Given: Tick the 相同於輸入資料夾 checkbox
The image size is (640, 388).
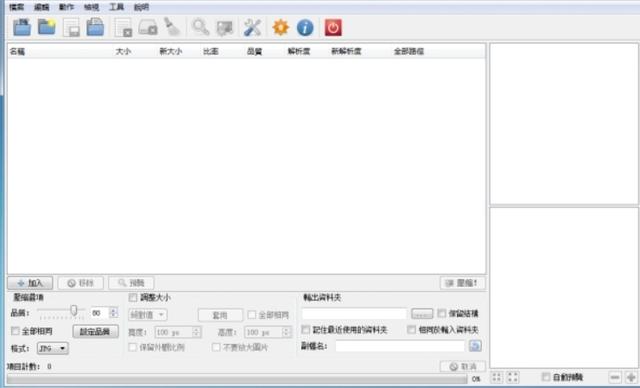Looking at the screenshot, I should pyautogui.click(x=411, y=329).
